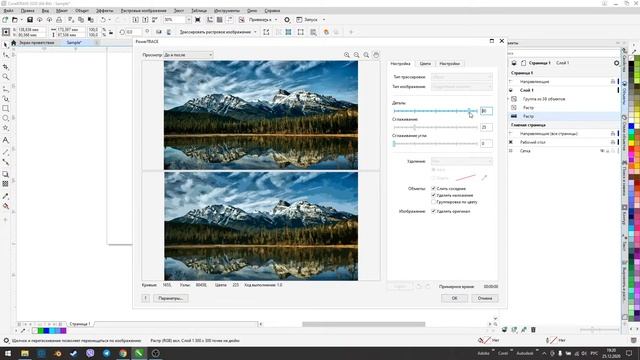This screenshot has width=640, height=360.
Task: Toggle the Удалить оригинал checkbox
Action: click(433, 211)
